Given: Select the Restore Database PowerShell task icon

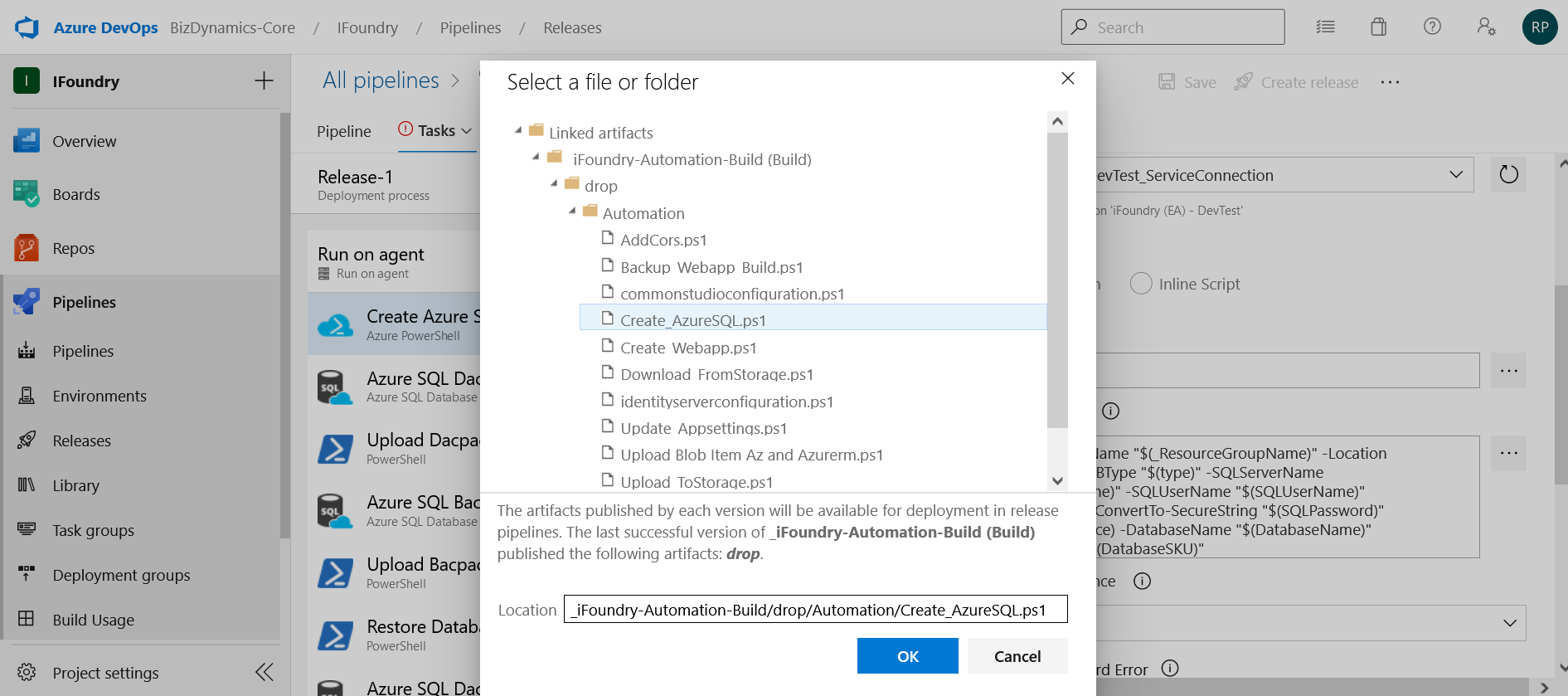Looking at the screenshot, I should point(335,635).
